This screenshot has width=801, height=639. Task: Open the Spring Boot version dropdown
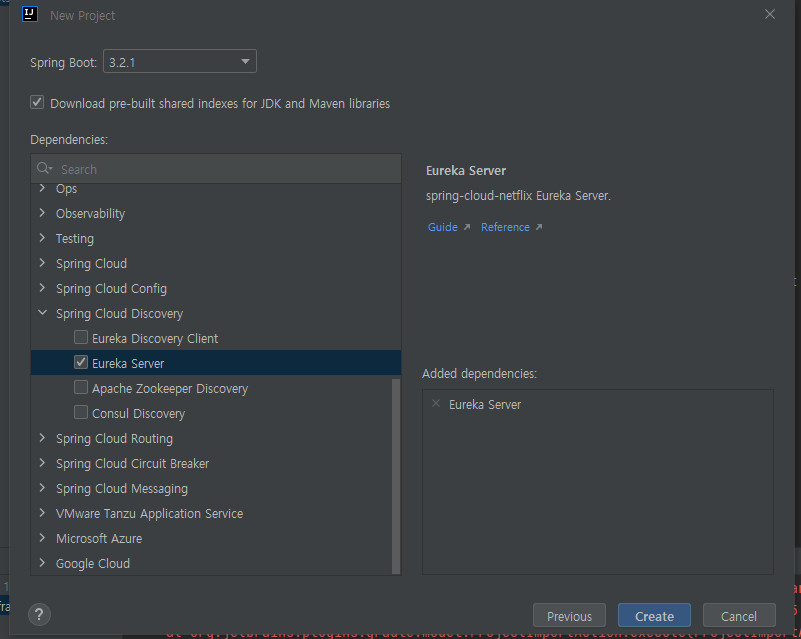(x=180, y=61)
